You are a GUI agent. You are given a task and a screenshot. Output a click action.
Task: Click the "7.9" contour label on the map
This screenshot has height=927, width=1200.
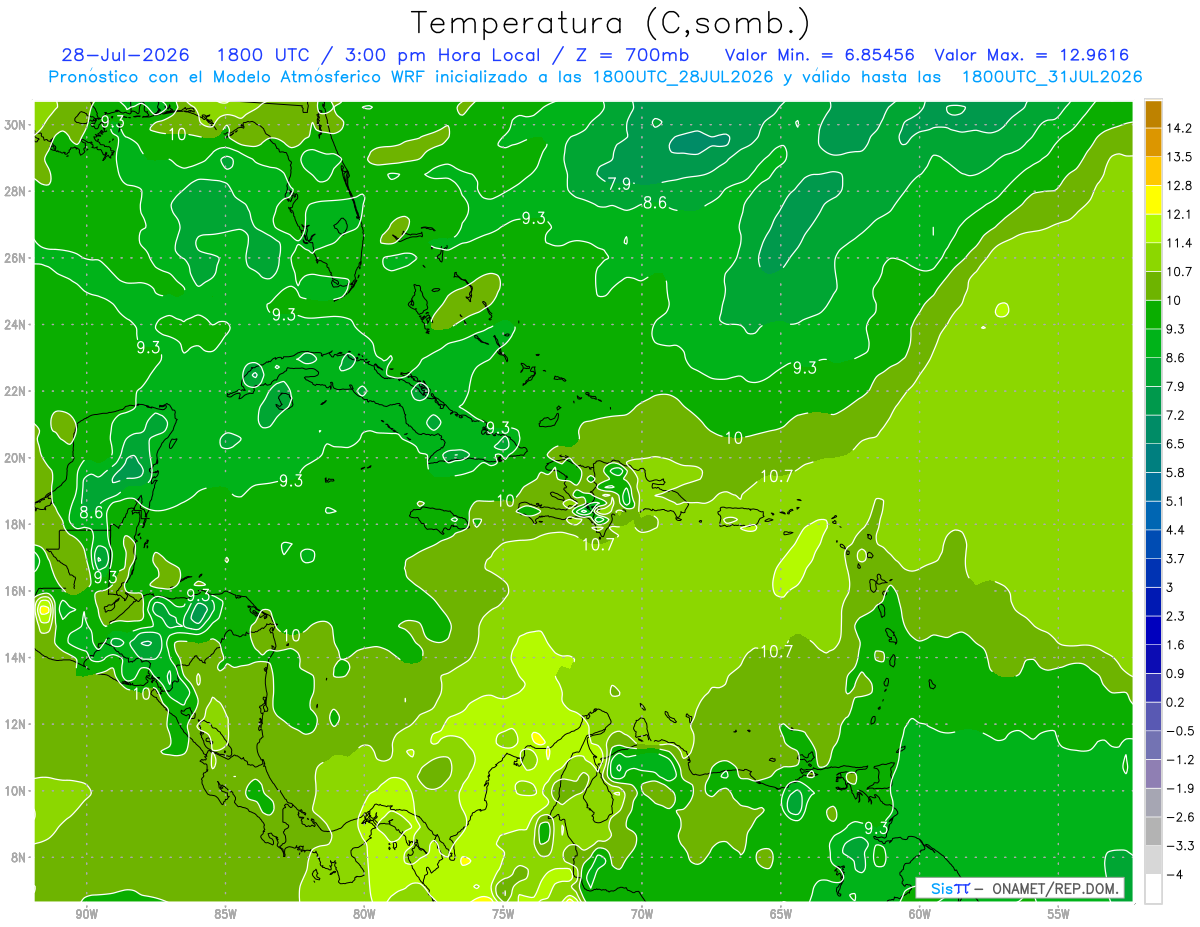pos(619,183)
